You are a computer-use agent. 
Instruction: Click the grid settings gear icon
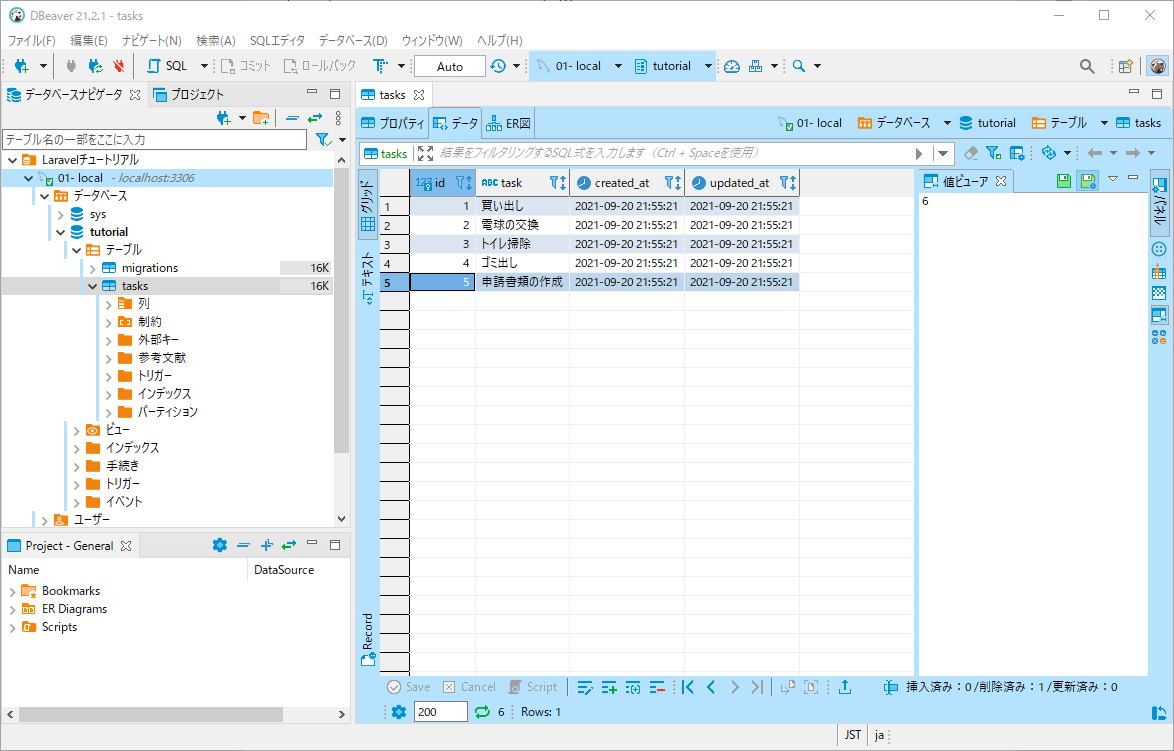(399, 712)
